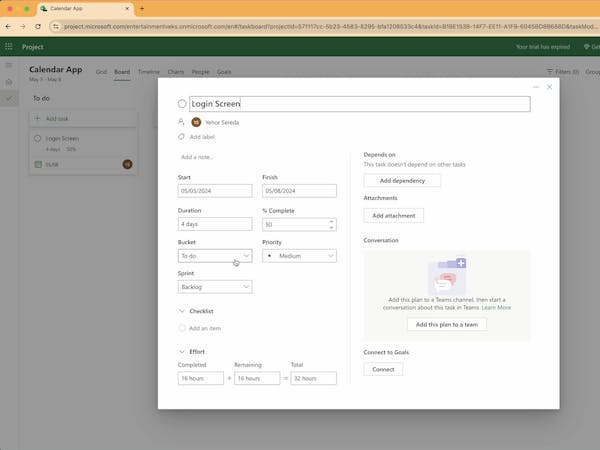Click the browser address bar URL
The width and height of the screenshot is (600, 450).
tap(329, 26)
